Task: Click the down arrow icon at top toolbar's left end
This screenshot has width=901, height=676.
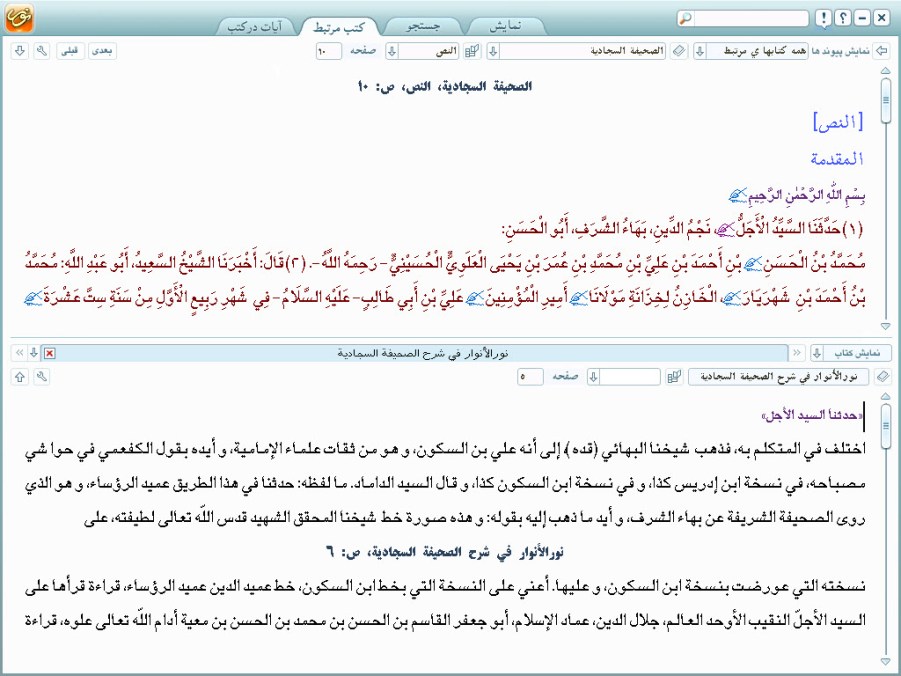Action: (x=20, y=51)
